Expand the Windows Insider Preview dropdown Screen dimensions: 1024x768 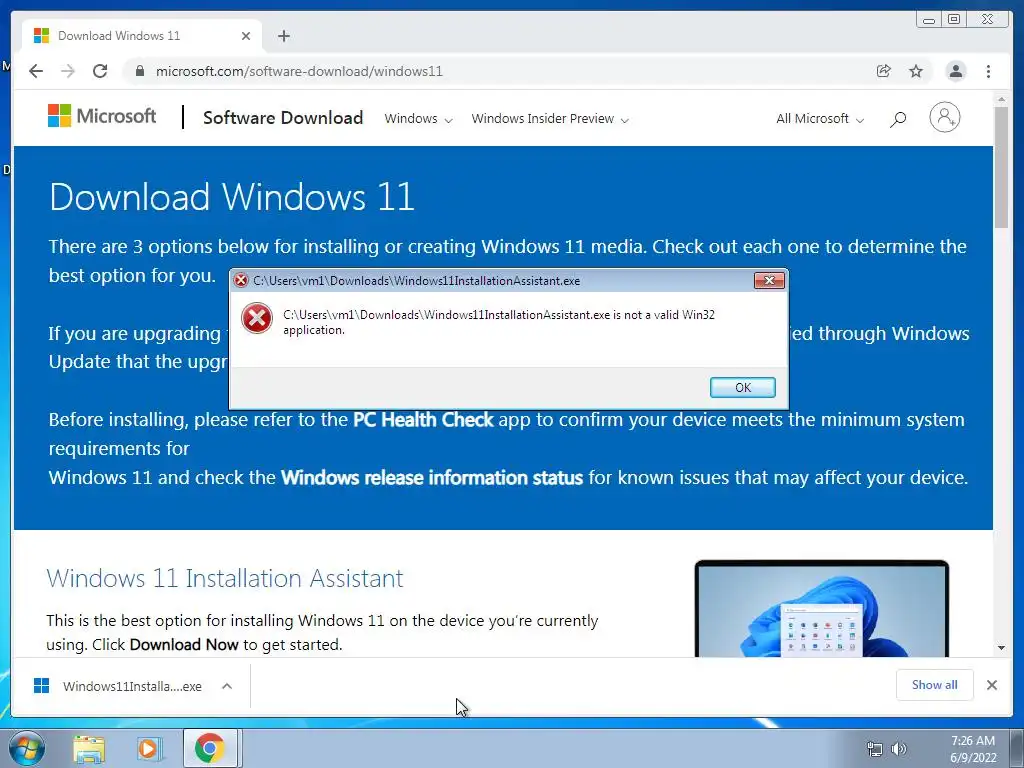tap(550, 119)
